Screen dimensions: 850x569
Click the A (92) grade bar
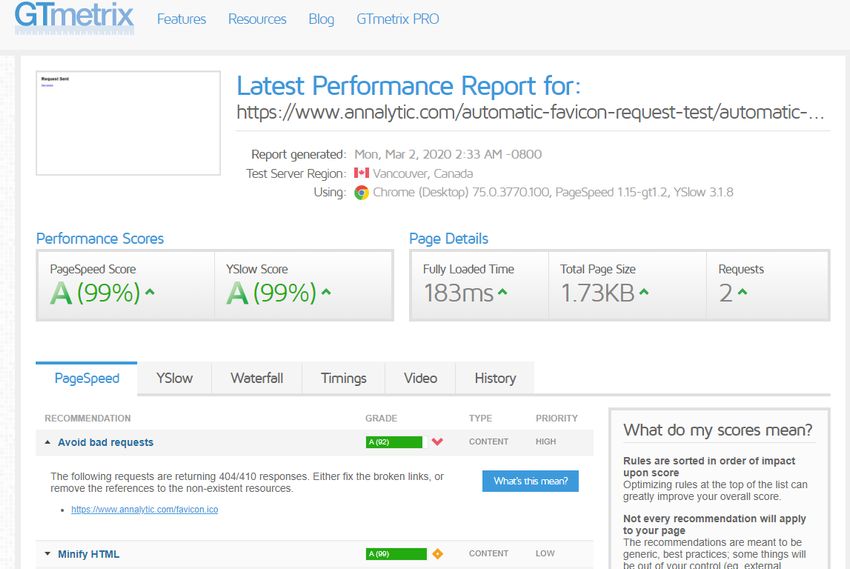394,442
